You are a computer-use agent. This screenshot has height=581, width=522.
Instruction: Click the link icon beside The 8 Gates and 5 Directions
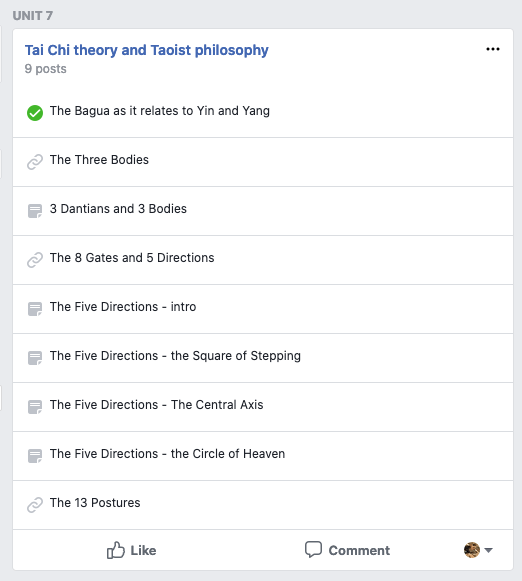[x=35, y=260]
